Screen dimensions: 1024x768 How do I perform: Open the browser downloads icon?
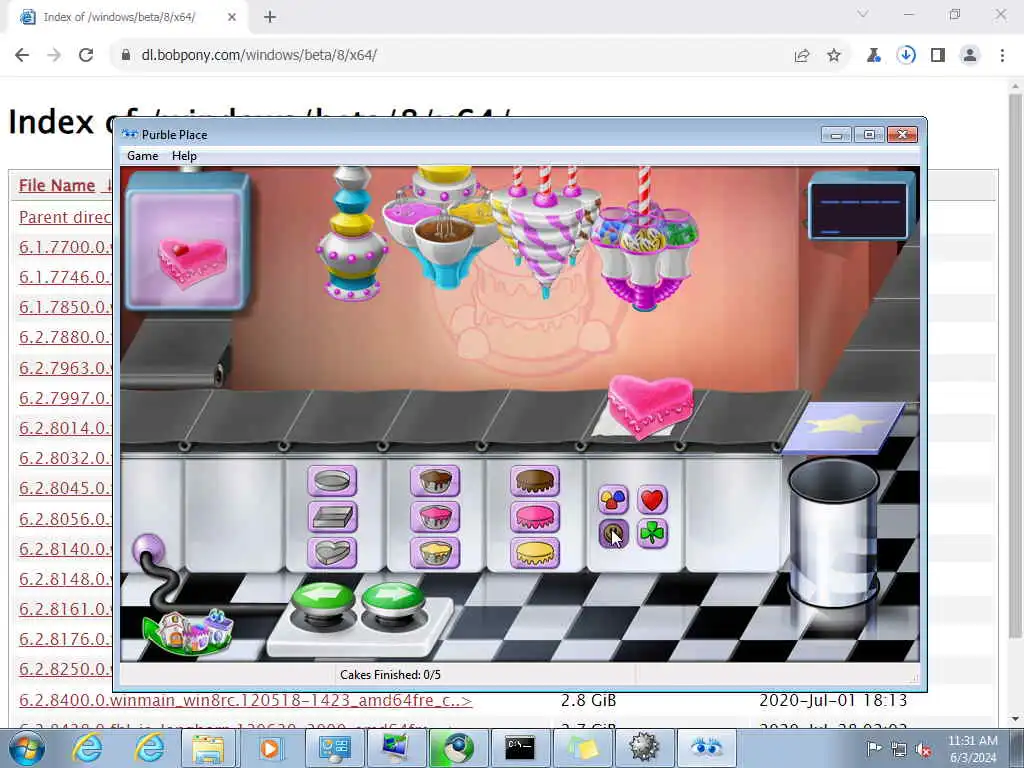(x=906, y=56)
